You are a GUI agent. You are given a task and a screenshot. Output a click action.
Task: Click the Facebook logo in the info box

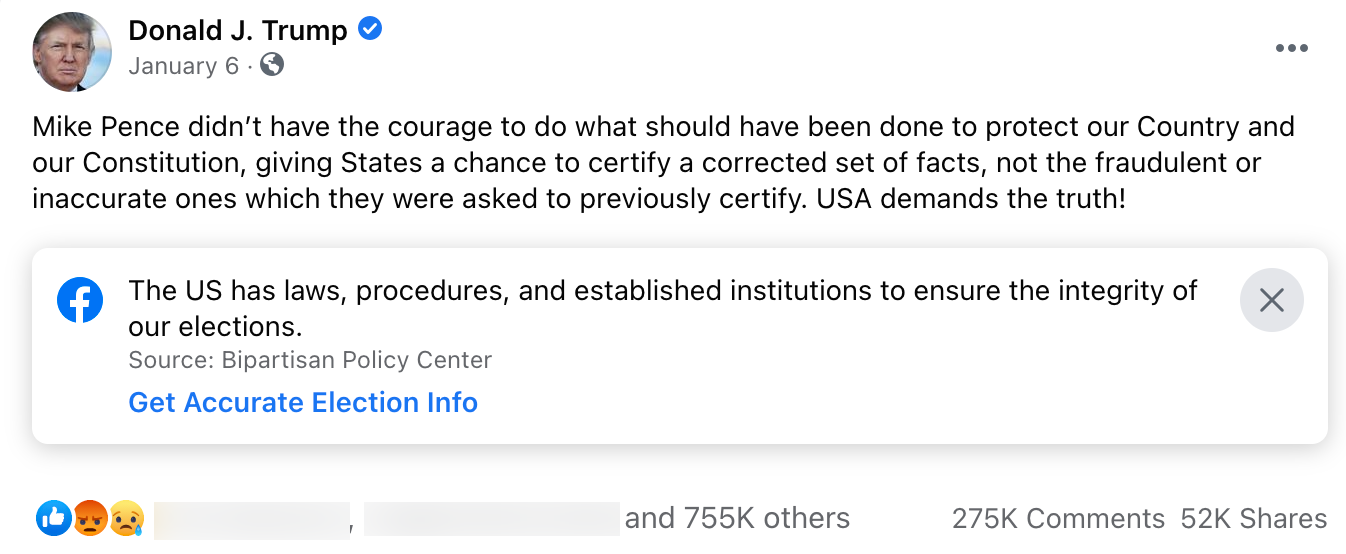click(80, 300)
